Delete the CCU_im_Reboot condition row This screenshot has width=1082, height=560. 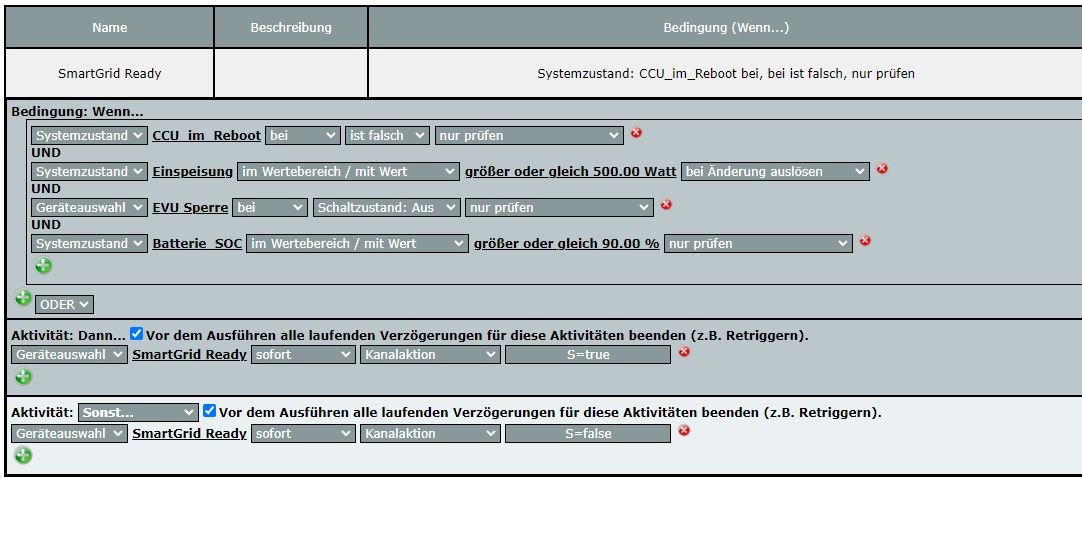(x=636, y=133)
